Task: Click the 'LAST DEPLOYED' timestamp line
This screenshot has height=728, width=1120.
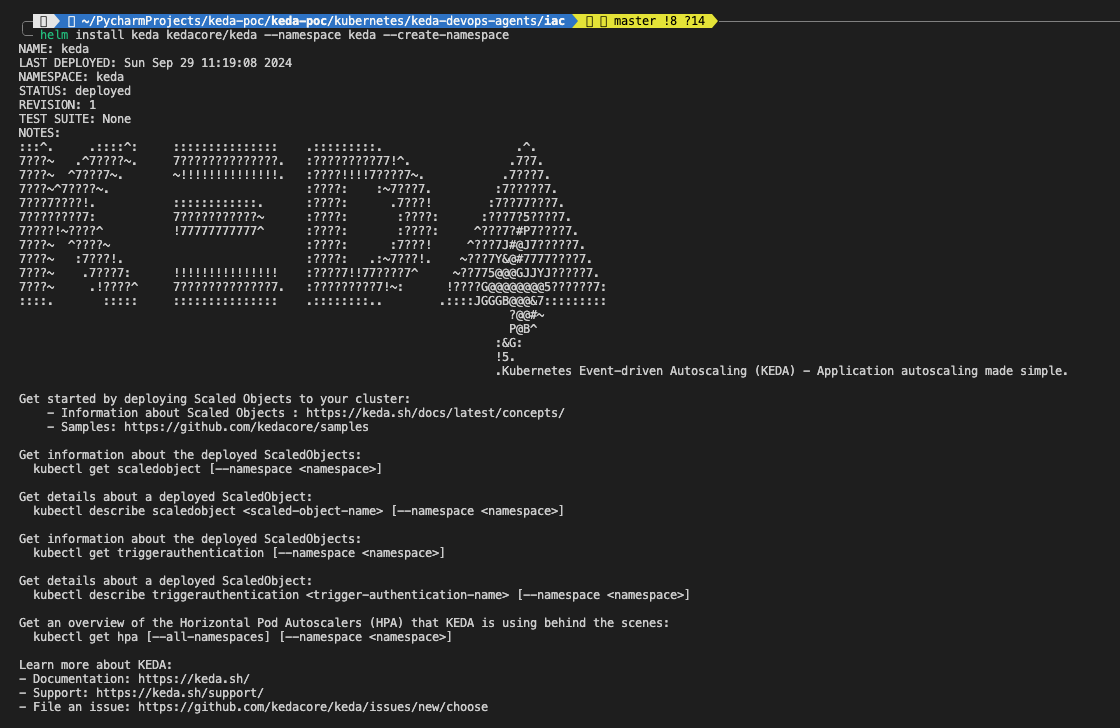Action: pos(155,63)
